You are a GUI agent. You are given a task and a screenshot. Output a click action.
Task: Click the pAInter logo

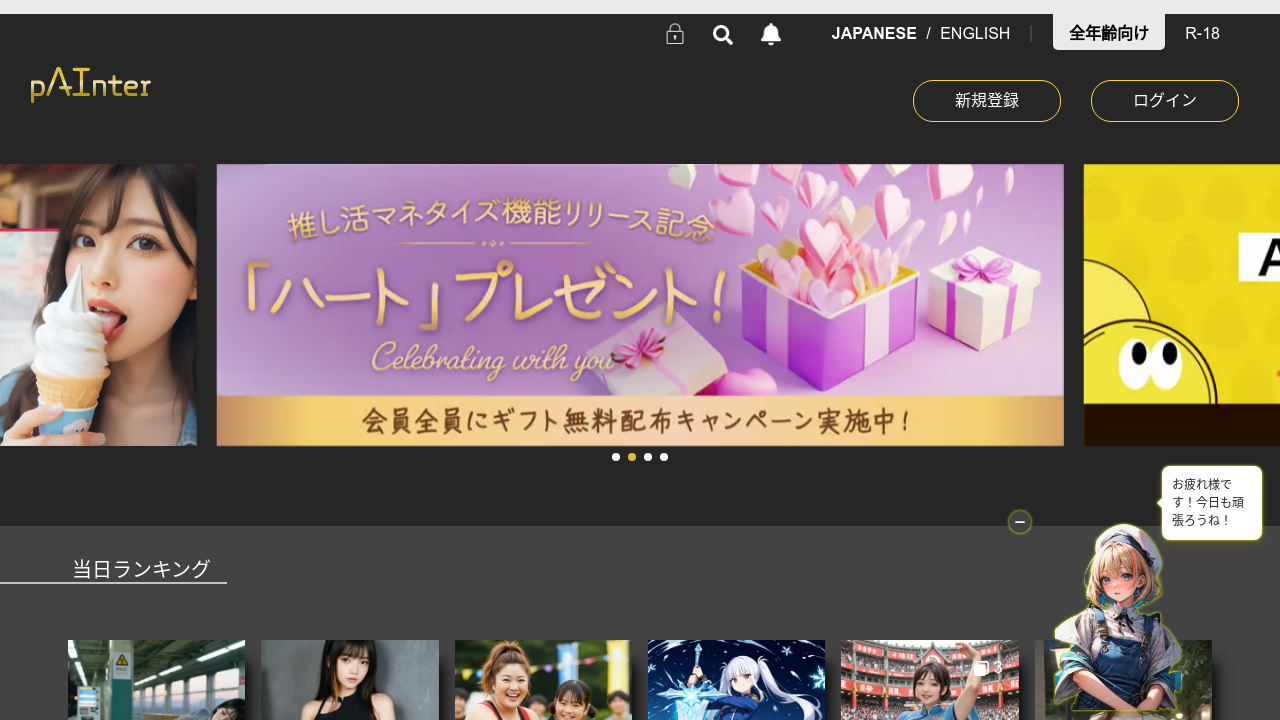pos(91,85)
